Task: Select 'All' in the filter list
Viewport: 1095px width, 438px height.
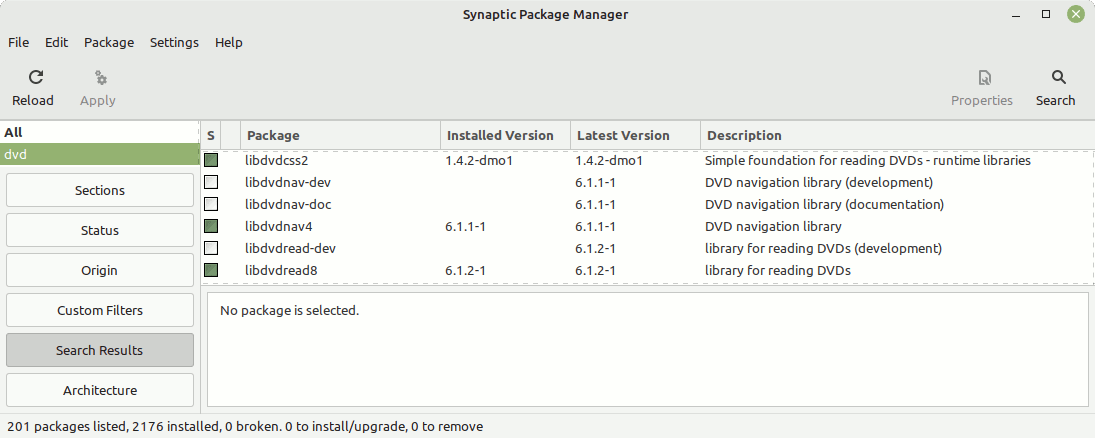Action: pyautogui.click(x=100, y=133)
